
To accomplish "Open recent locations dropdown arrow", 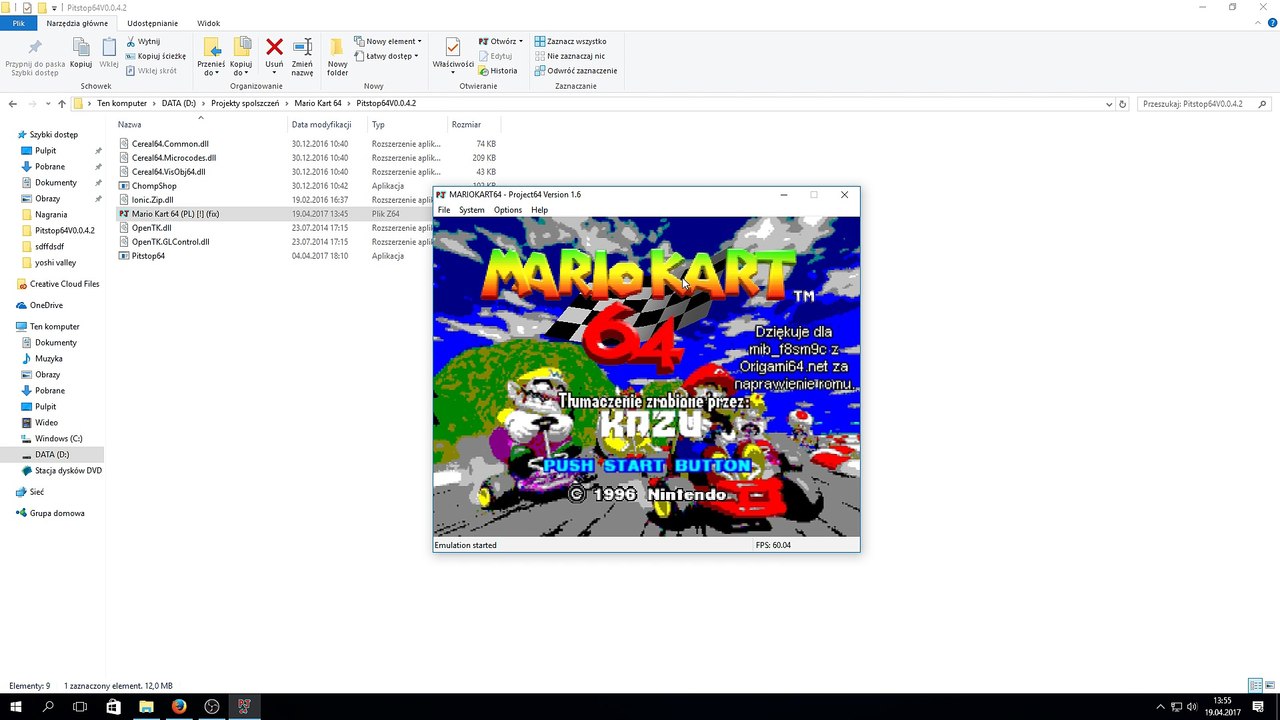I will coord(47,104).
